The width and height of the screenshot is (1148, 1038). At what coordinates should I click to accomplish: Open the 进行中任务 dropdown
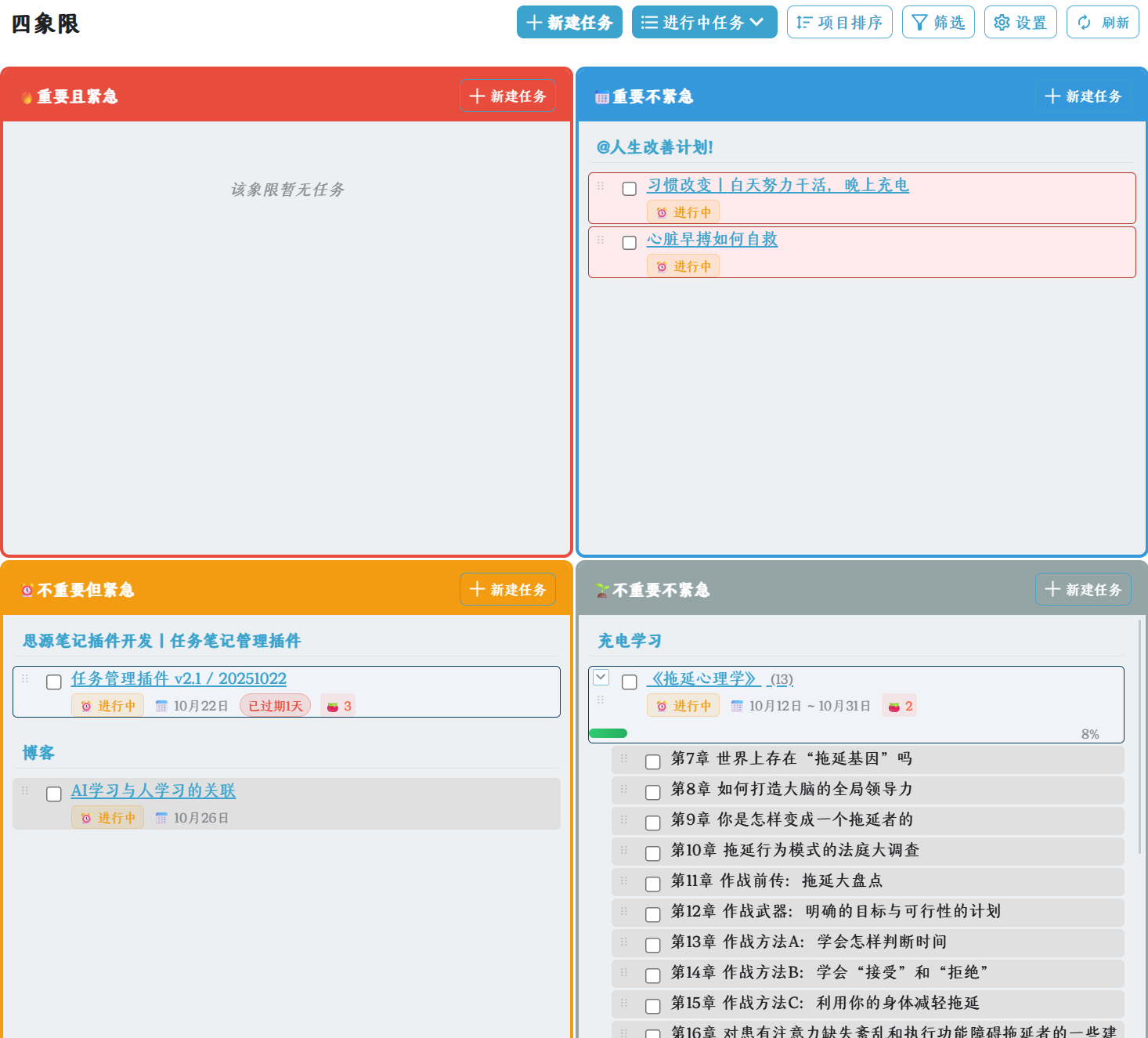(x=704, y=23)
